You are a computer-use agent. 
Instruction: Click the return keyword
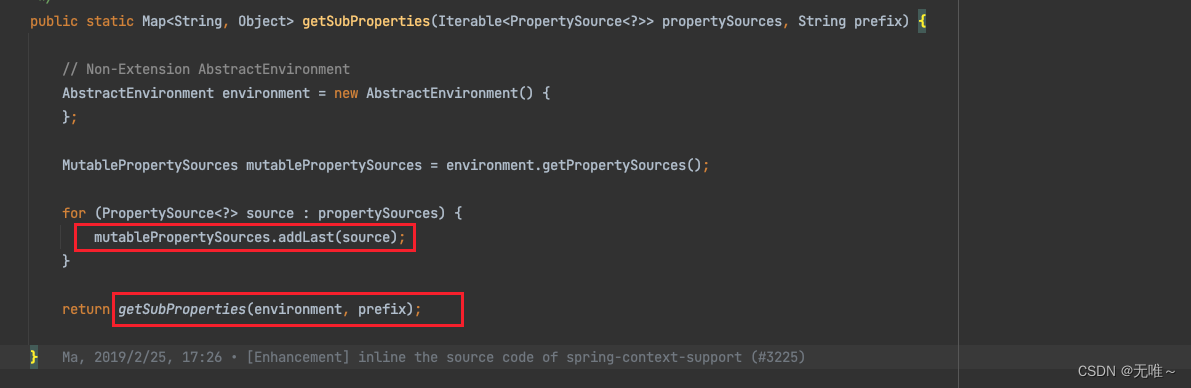86,310
